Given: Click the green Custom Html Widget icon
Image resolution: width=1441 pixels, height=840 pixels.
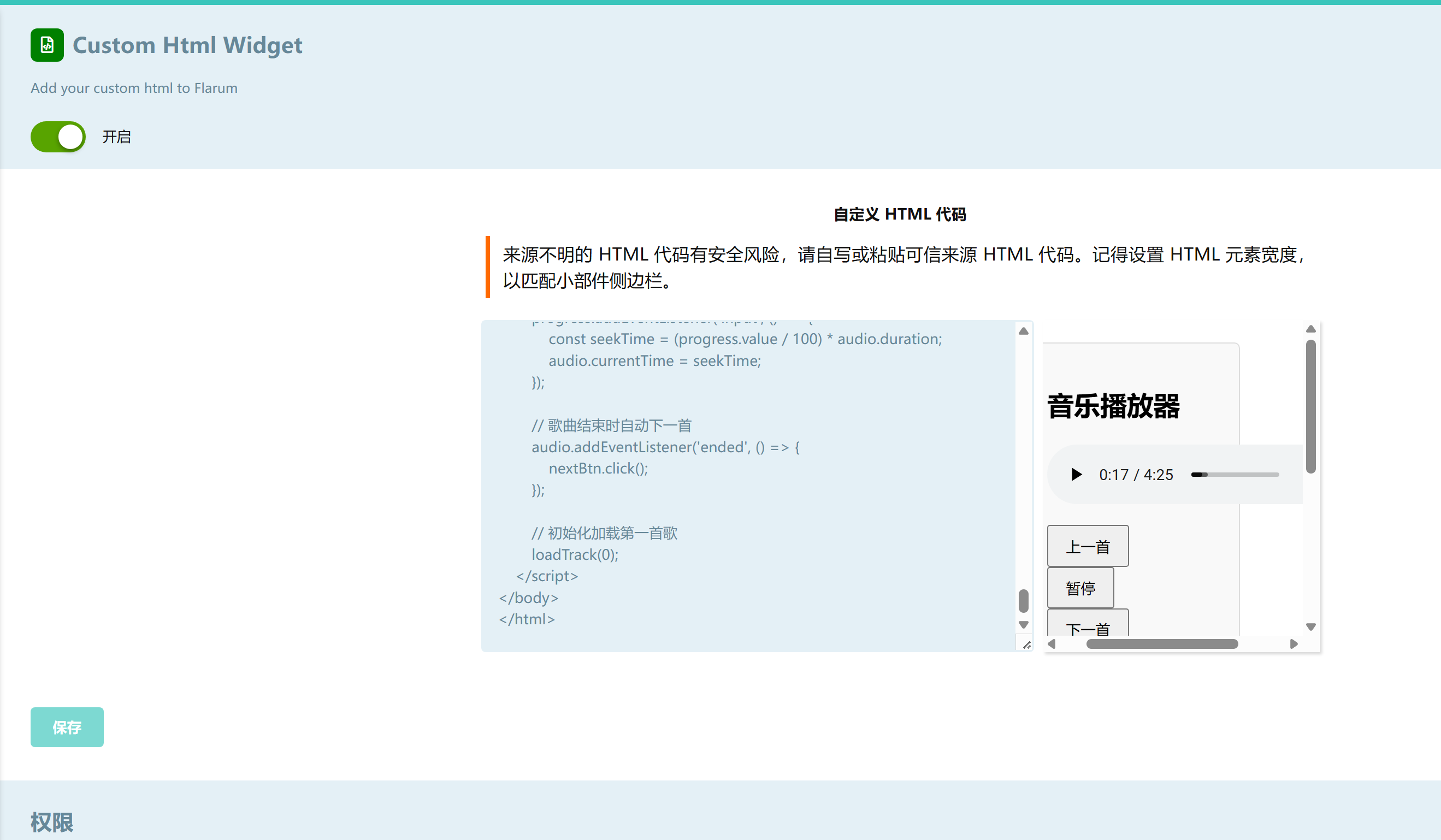Looking at the screenshot, I should pyautogui.click(x=47, y=45).
